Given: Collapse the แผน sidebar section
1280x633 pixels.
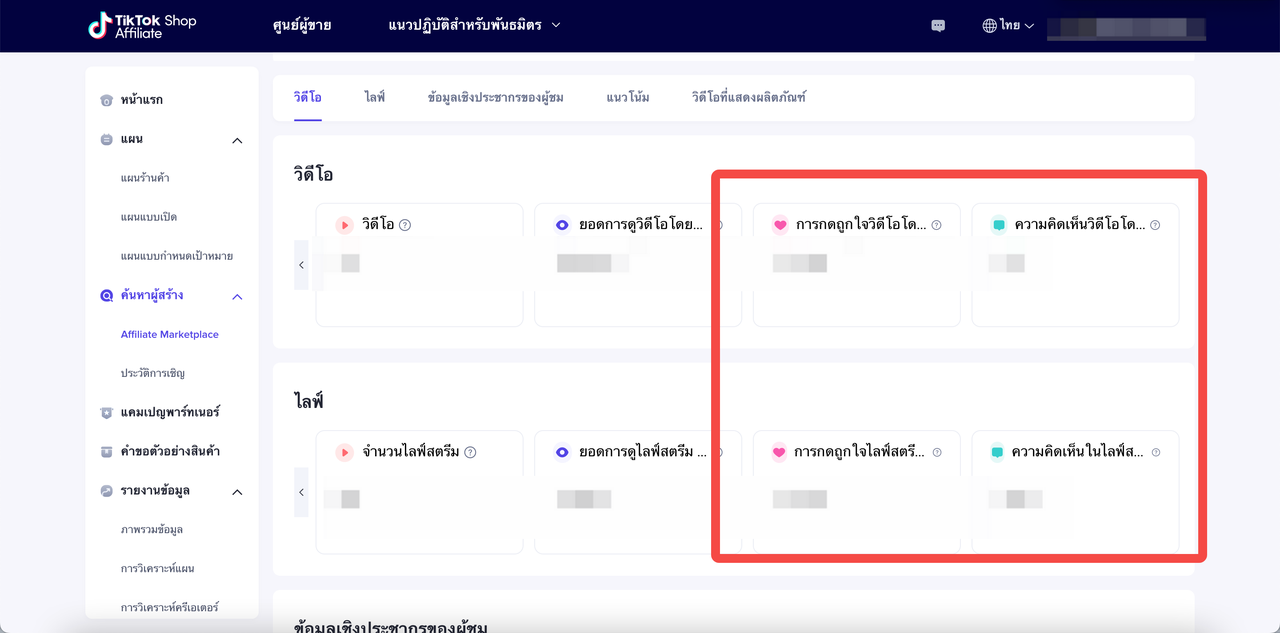Looking at the screenshot, I should (x=237, y=140).
